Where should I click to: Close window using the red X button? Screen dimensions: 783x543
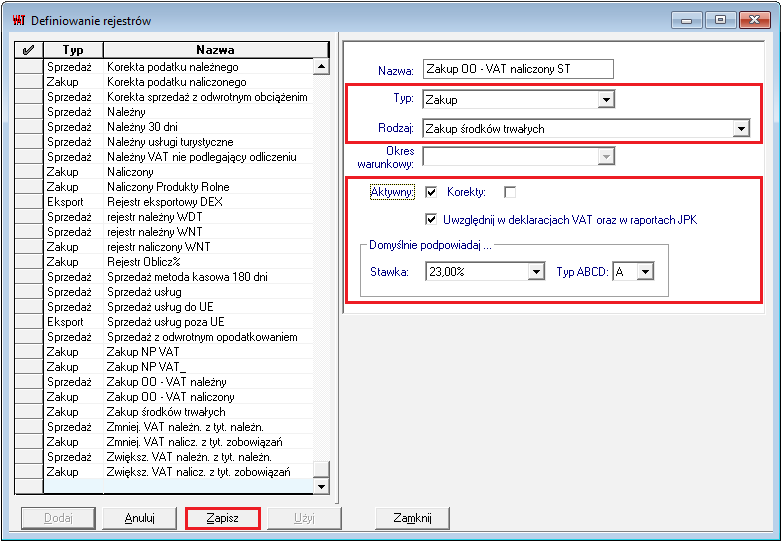(x=754, y=20)
